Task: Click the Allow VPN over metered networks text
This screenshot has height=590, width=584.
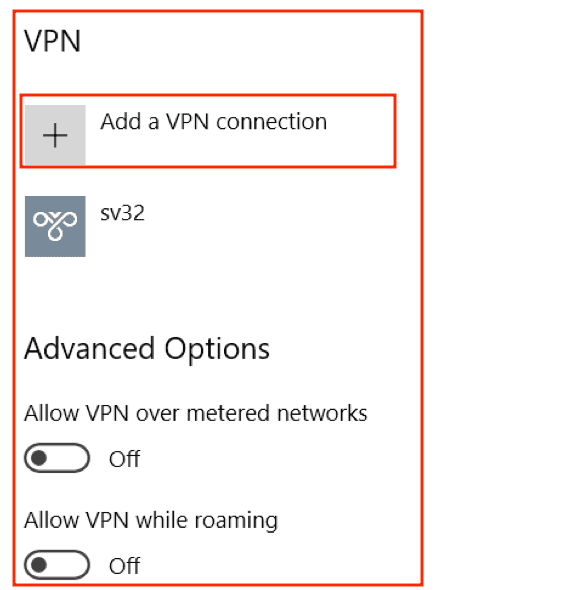Action: (196, 413)
